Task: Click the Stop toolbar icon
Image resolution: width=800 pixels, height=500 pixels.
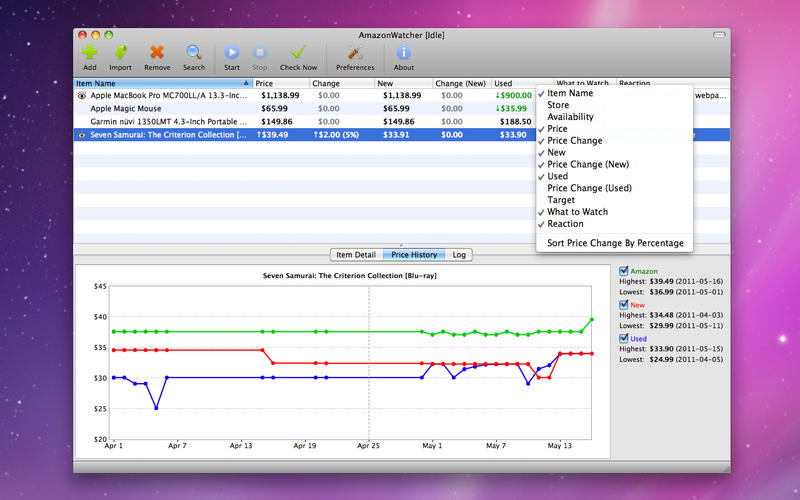Action: pyautogui.click(x=260, y=53)
